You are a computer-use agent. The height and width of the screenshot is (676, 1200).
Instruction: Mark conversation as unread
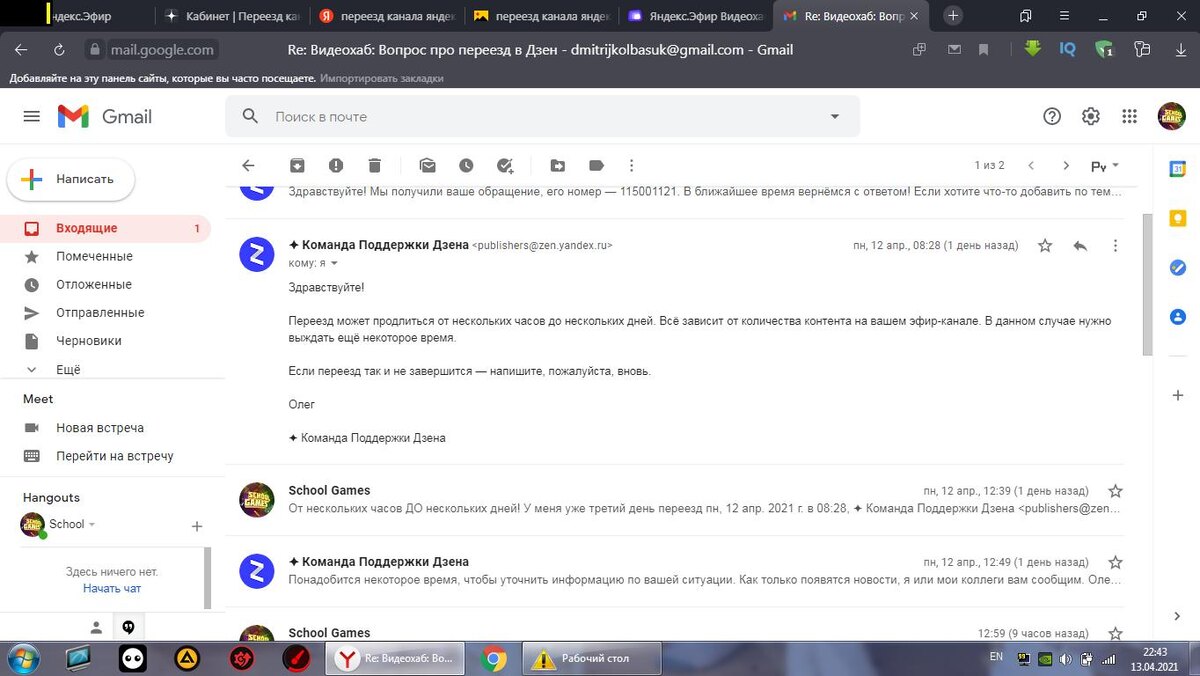(427, 165)
